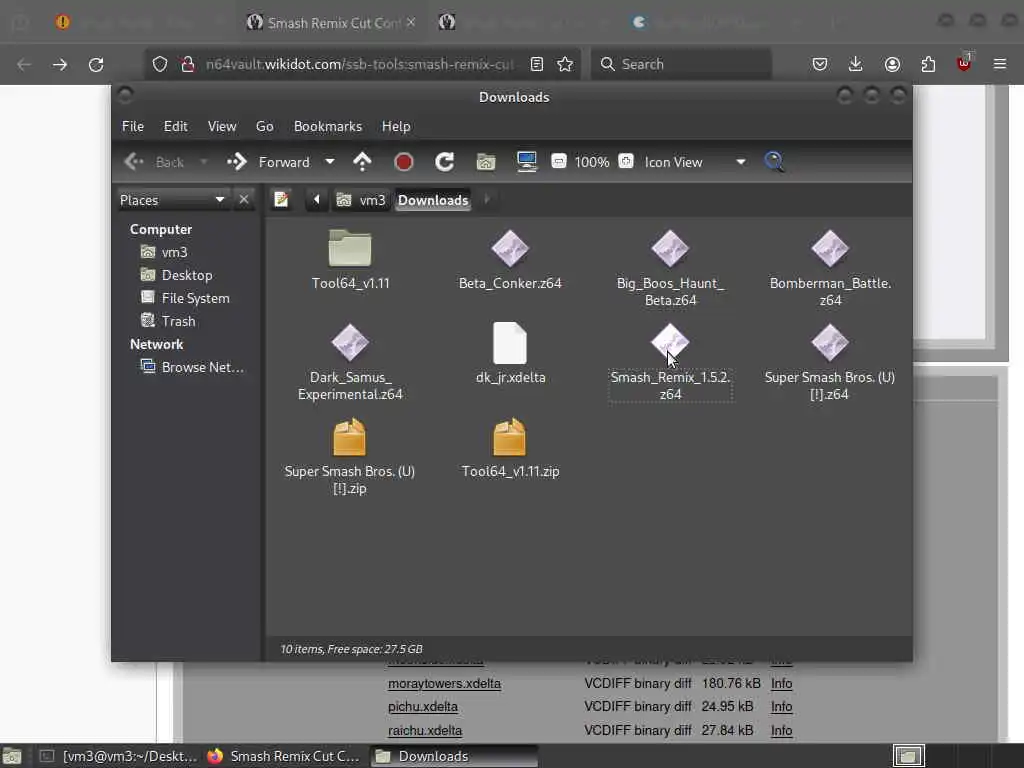Screen dimensions: 1024x768
Task: Select File System in Places sidebar
Action: [185, 298]
